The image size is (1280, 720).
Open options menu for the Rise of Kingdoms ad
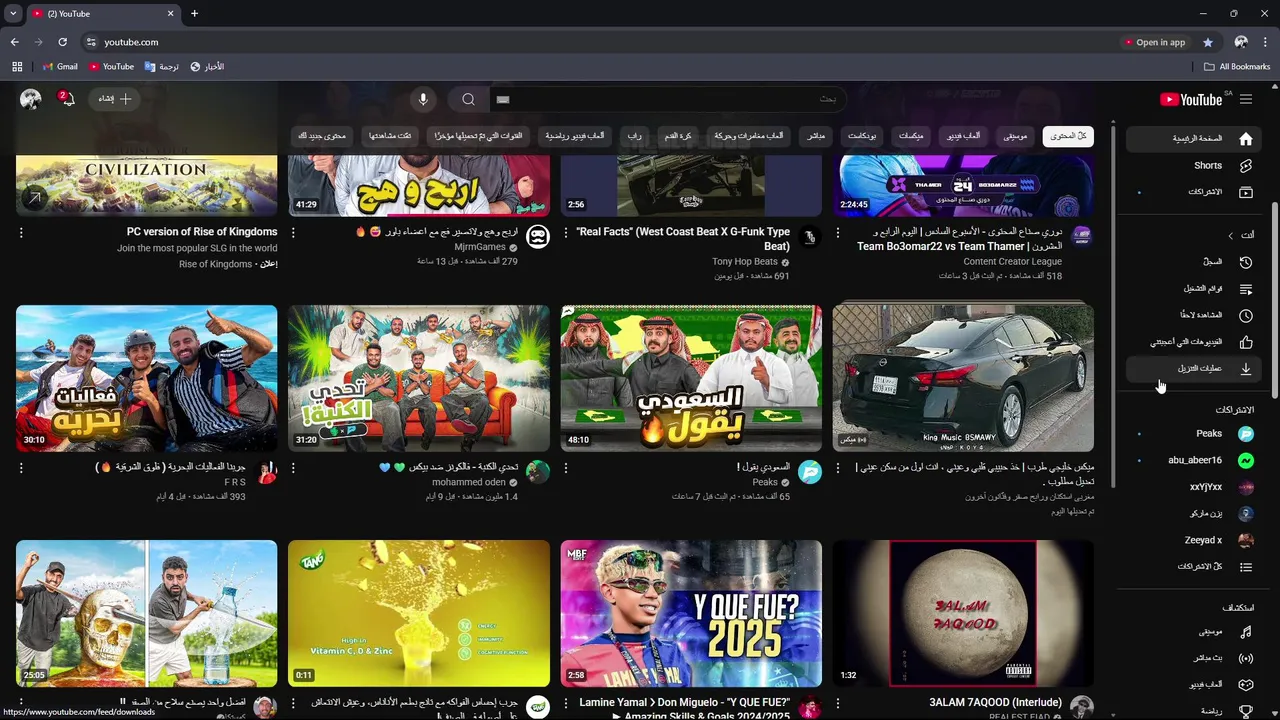tap(21, 232)
